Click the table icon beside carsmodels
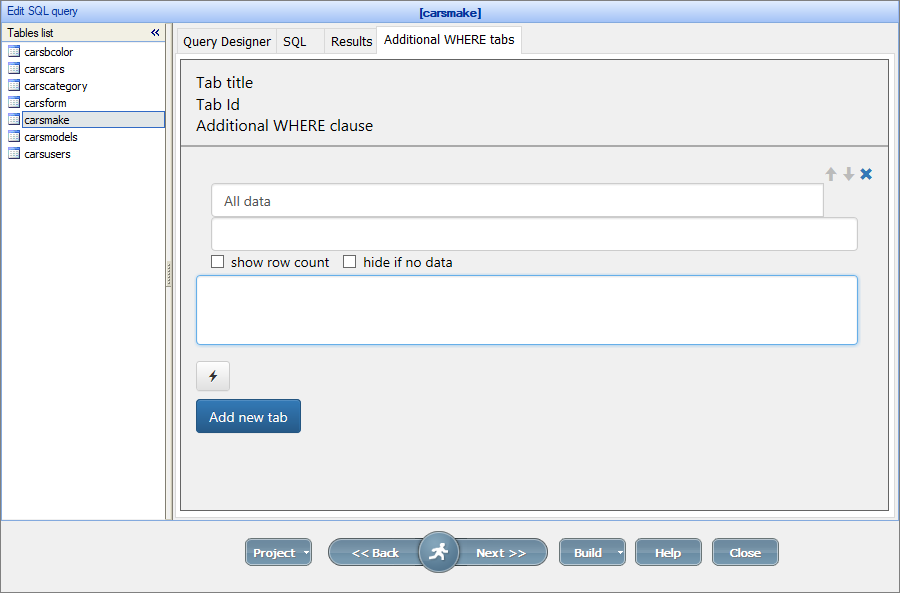The width and height of the screenshot is (900, 593). (13, 136)
